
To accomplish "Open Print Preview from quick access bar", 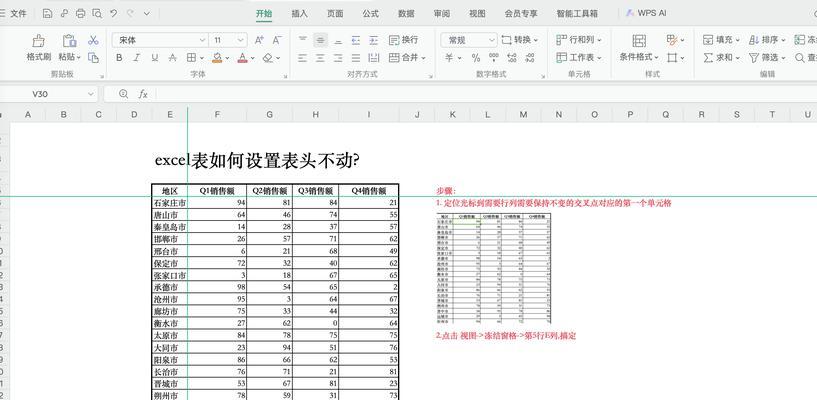I will point(97,14).
